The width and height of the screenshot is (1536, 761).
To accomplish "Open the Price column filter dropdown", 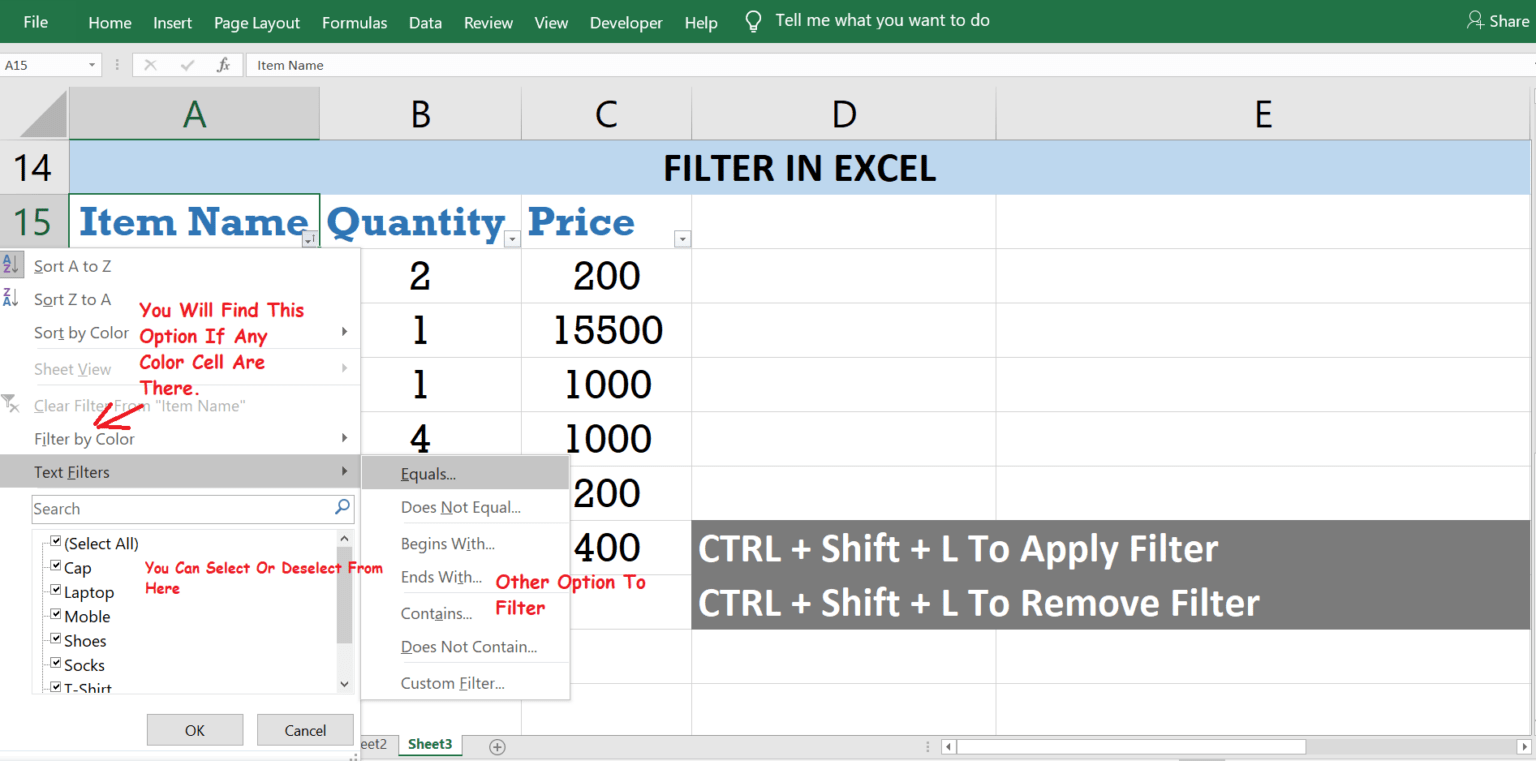I will (x=682, y=239).
